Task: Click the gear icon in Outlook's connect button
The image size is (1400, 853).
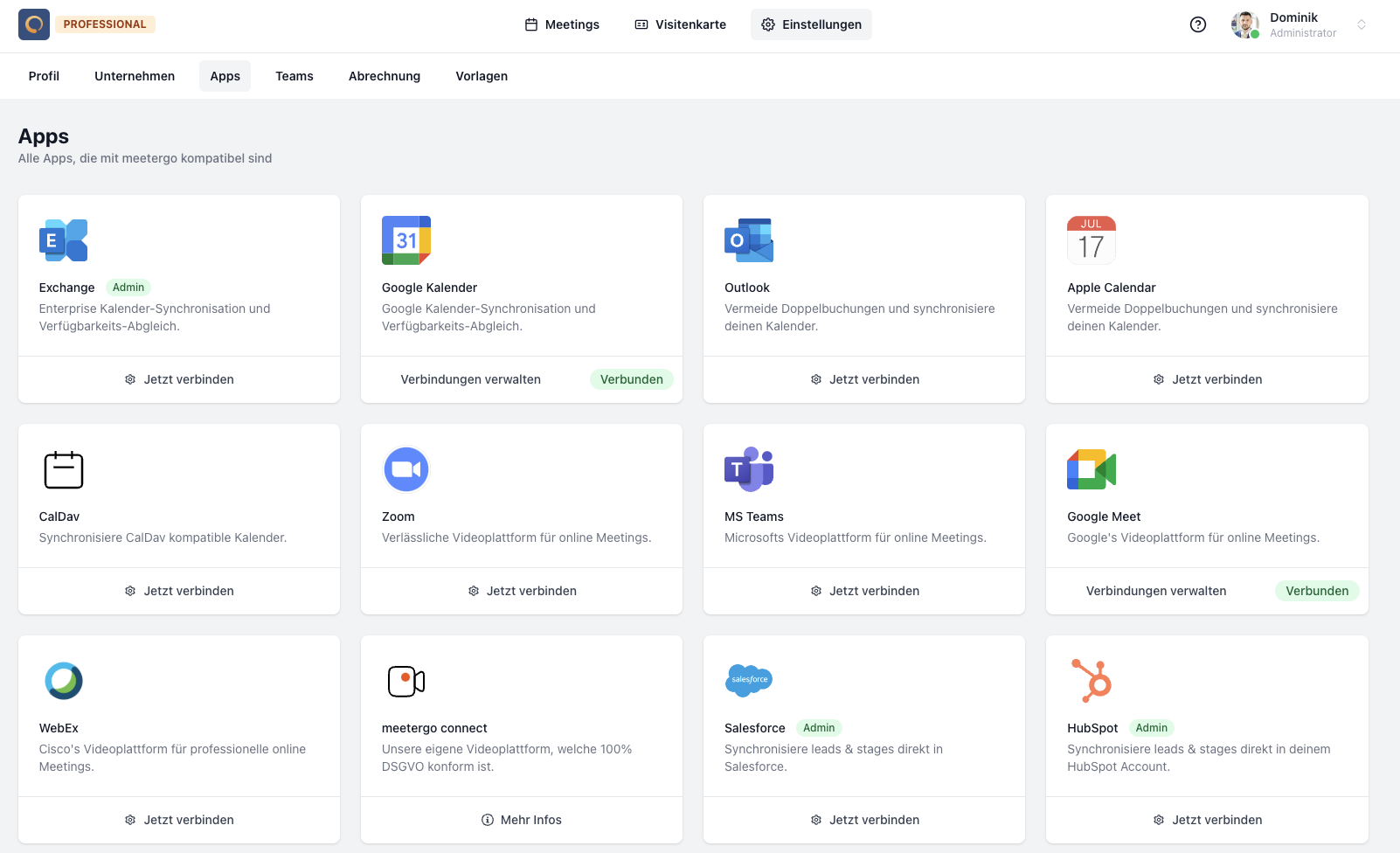Action: click(816, 379)
